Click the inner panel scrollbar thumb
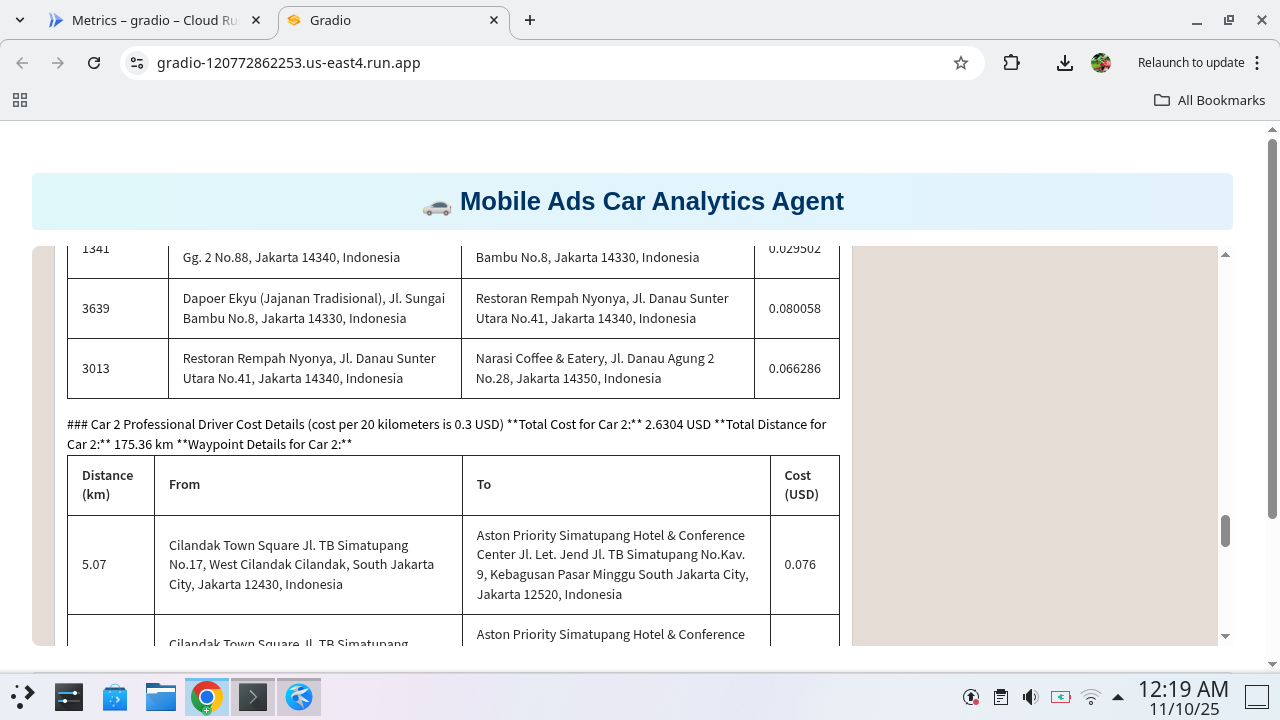Viewport: 1280px width, 720px height. point(1225,531)
